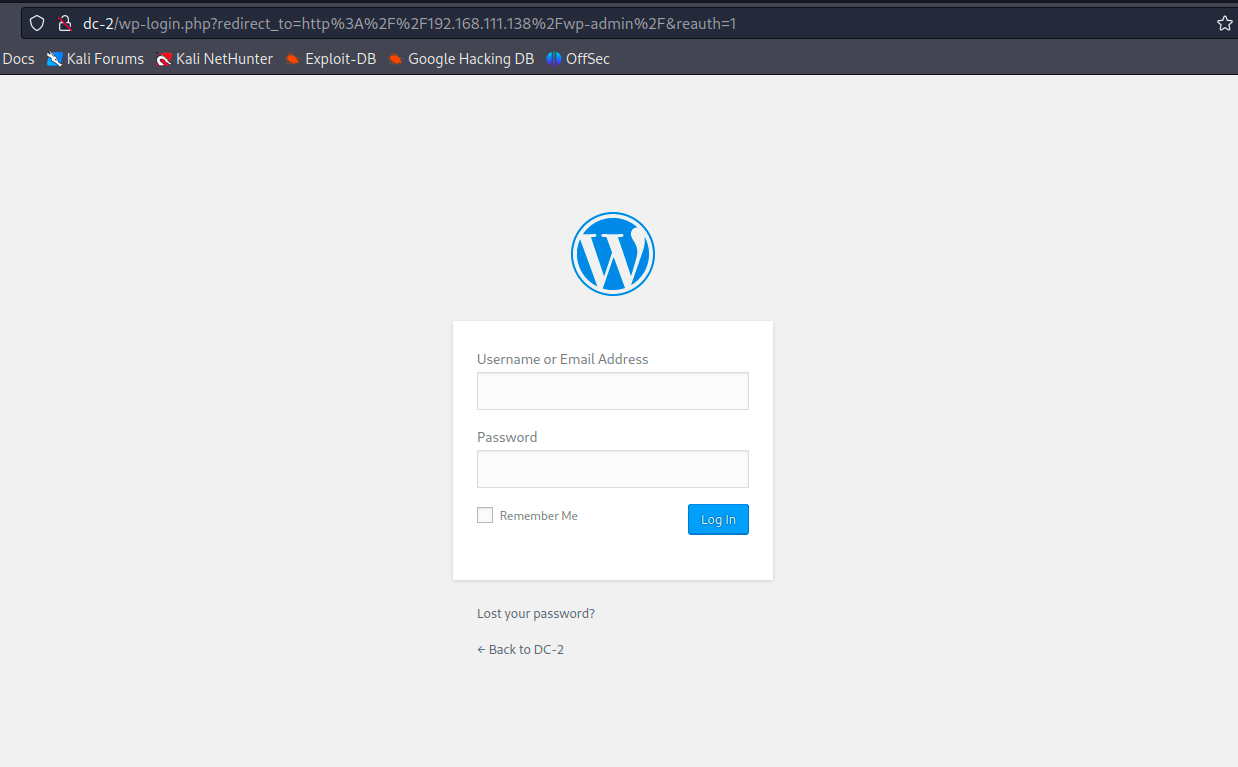Tick the Remember Me checkbox
Viewport: 1238px width, 767px height.
coord(485,515)
